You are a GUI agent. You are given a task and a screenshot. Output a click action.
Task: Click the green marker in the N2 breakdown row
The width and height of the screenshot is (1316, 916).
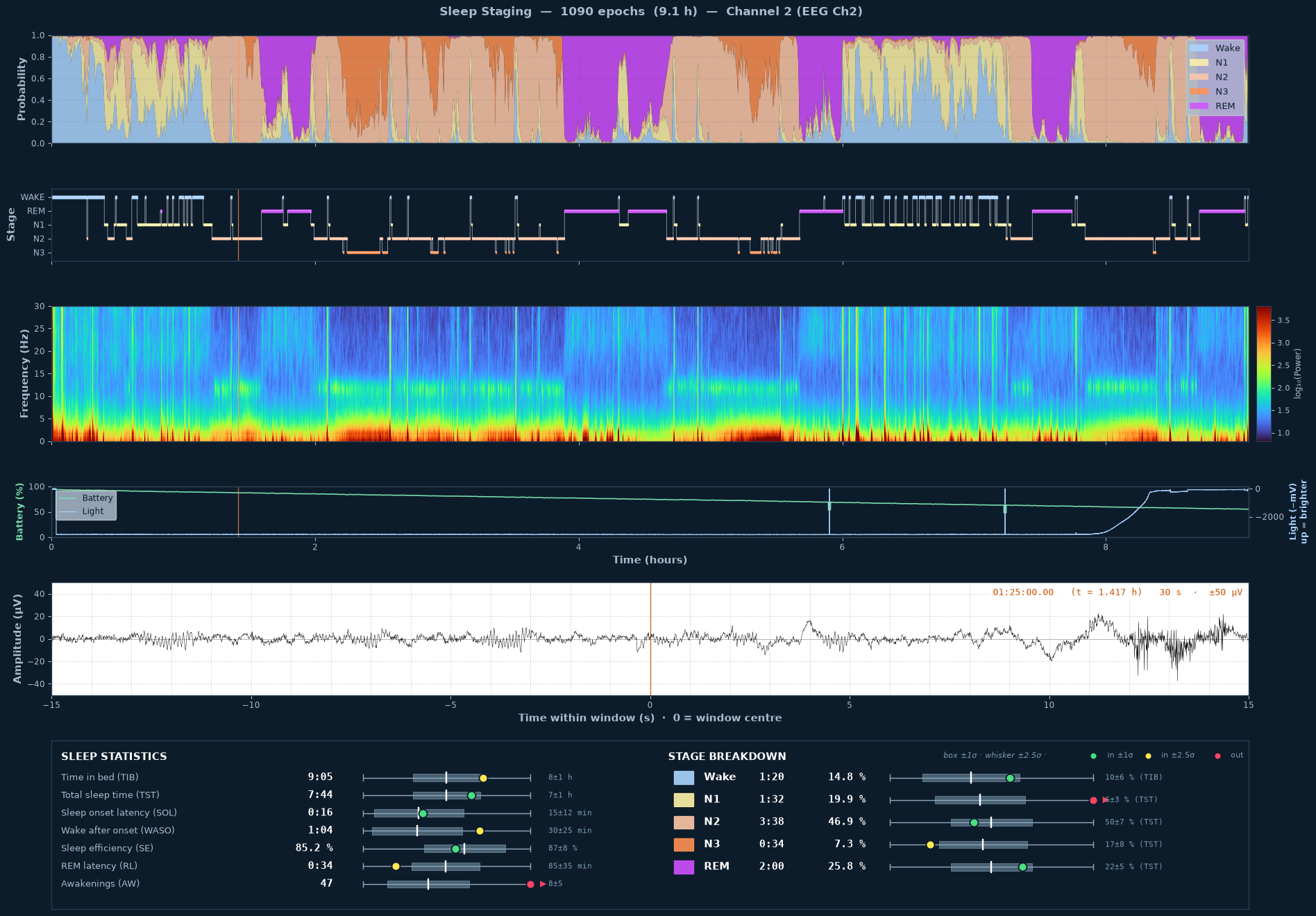coord(974,822)
